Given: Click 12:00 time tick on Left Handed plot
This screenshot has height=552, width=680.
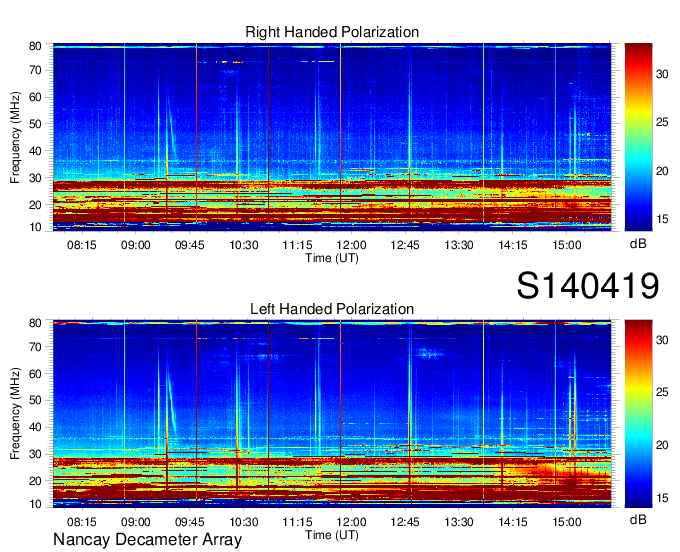Looking at the screenshot, I should 351,522.
